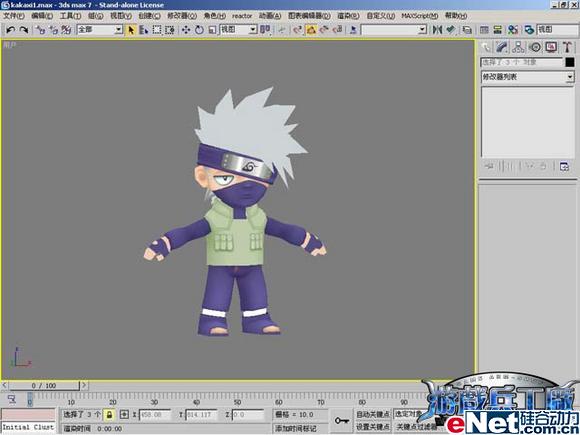
Task: Activate the Select and Rotate tool
Action: pos(199,30)
